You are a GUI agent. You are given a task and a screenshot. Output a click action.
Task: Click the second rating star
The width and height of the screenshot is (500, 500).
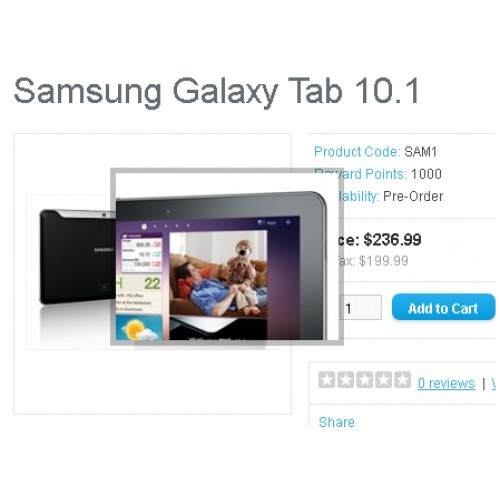pos(346,380)
